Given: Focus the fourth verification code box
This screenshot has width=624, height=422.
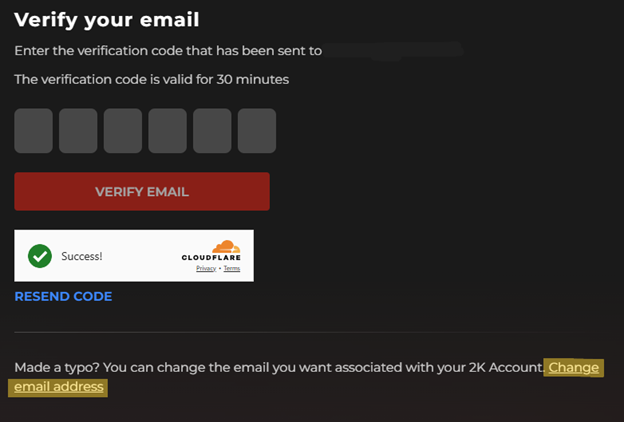Looking at the screenshot, I should click(x=168, y=131).
